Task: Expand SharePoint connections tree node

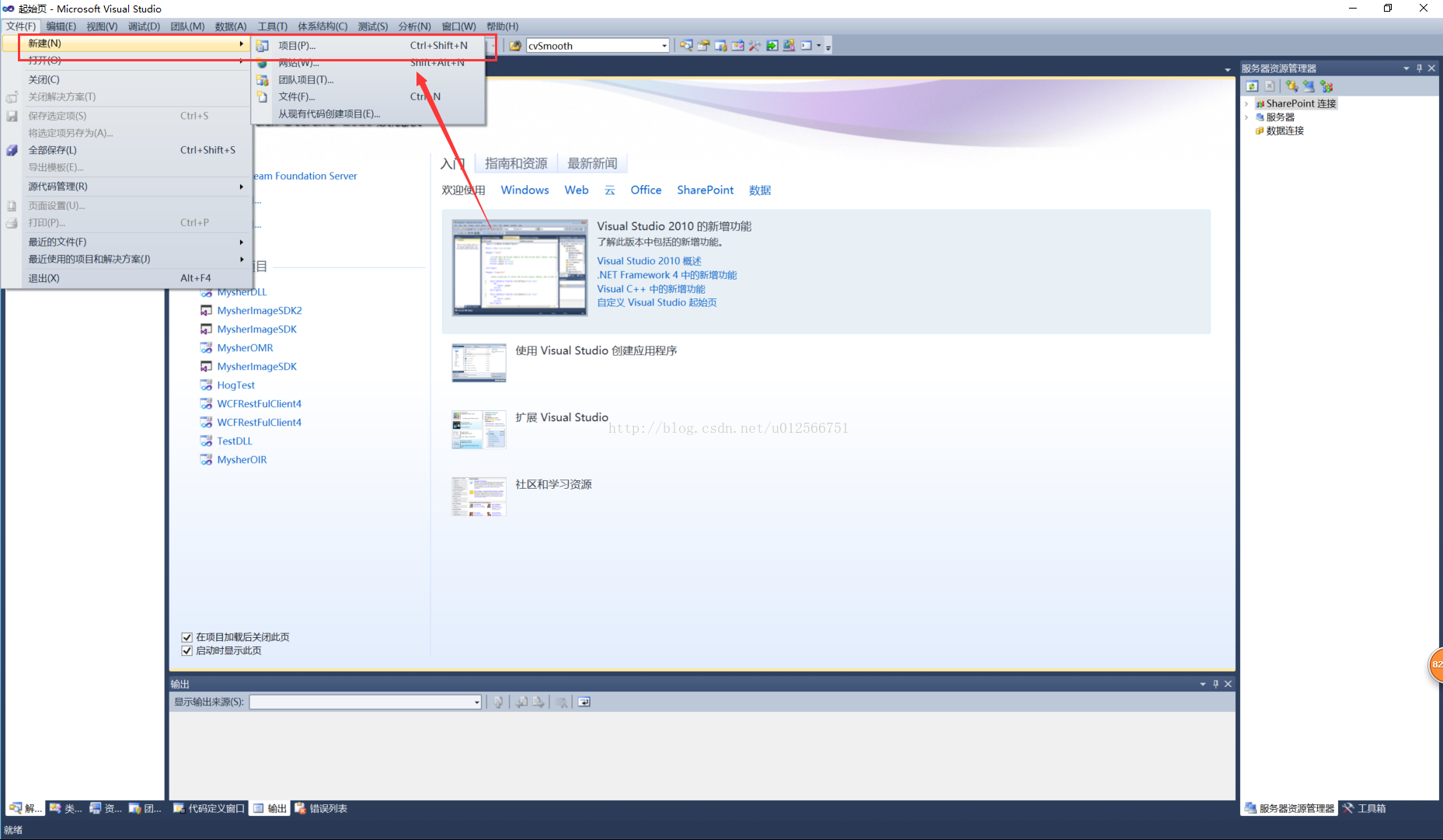Action: coord(1246,103)
